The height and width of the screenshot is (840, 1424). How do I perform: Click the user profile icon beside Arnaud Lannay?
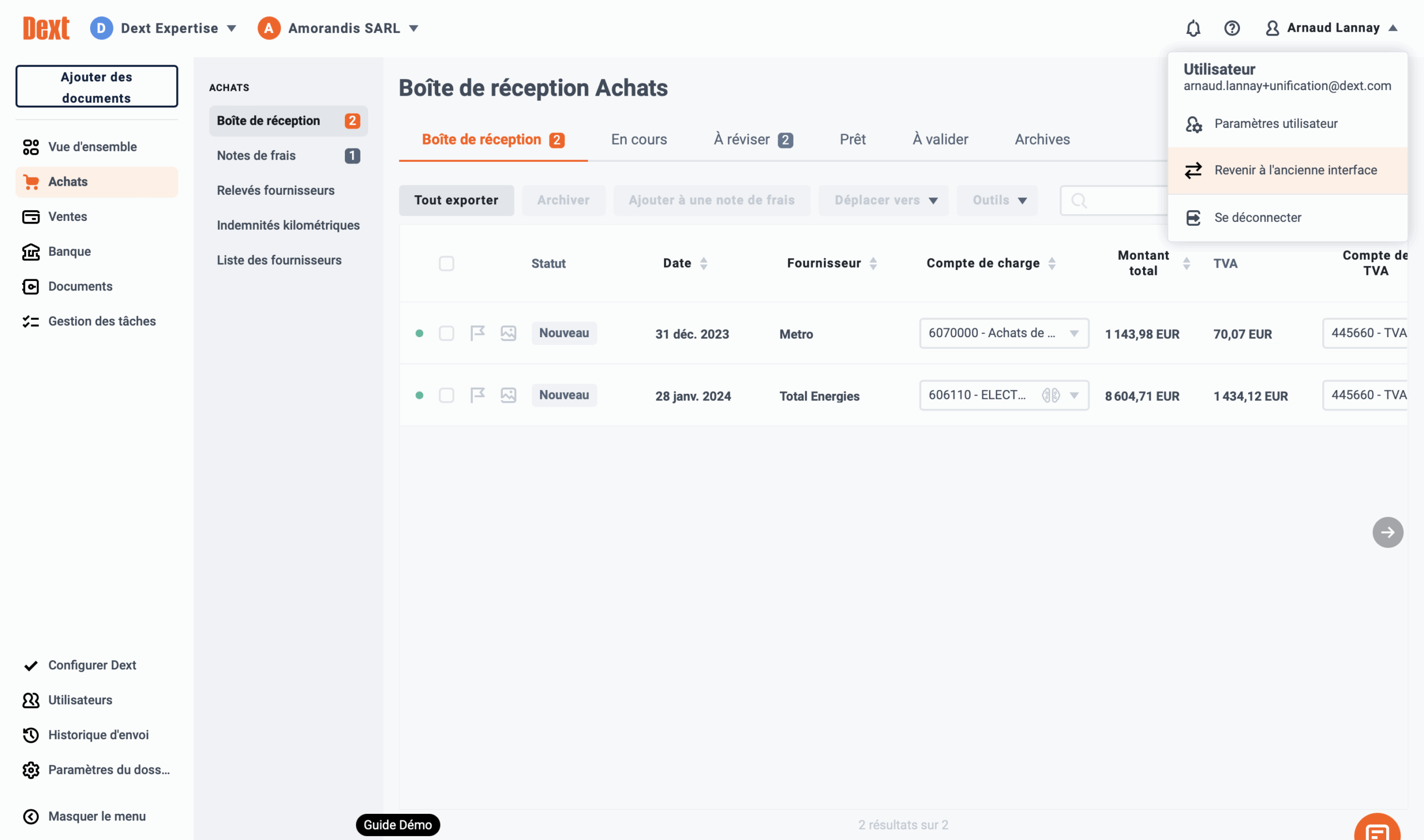(1272, 28)
